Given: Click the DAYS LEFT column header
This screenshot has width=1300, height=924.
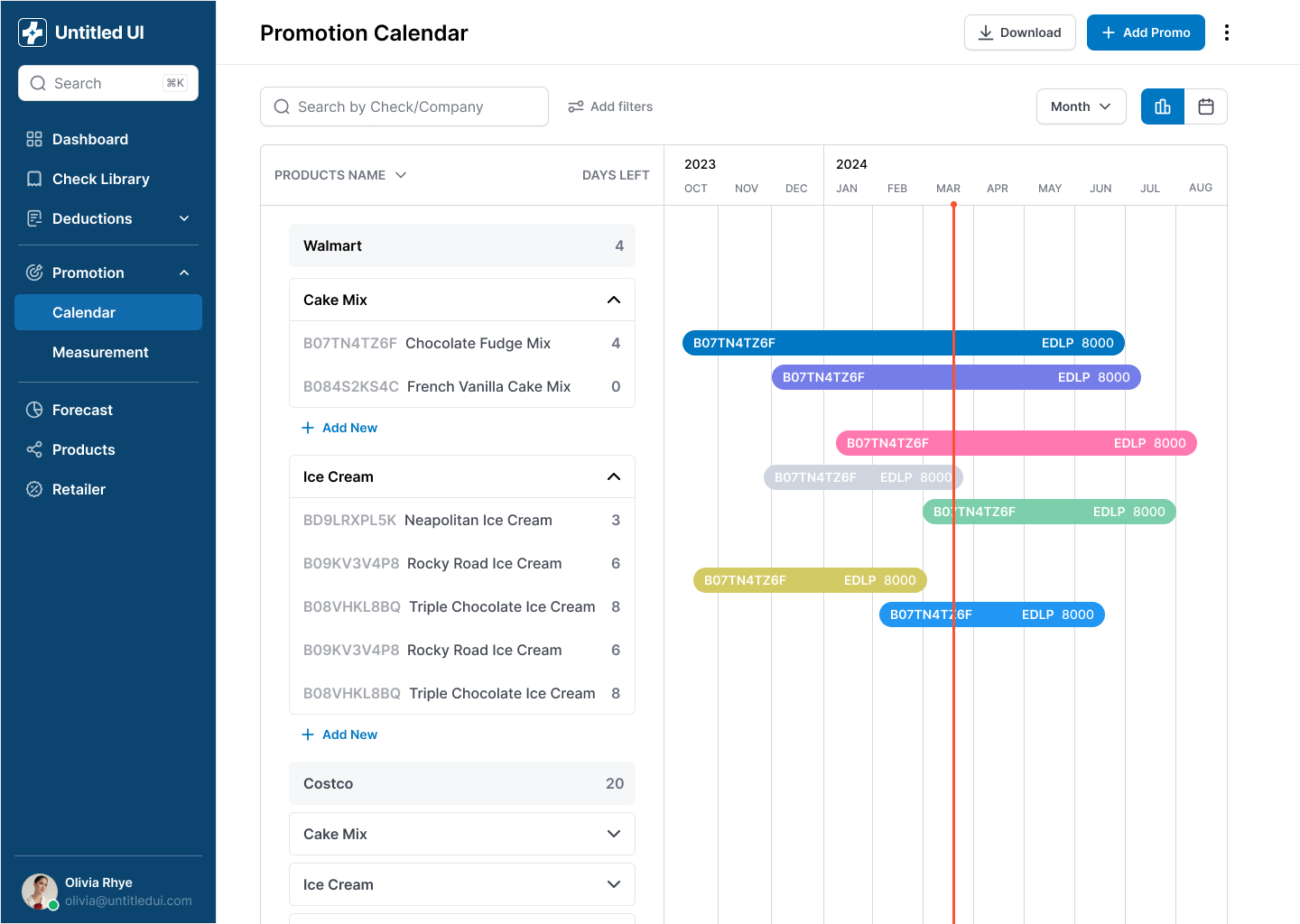Looking at the screenshot, I should coord(616,175).
